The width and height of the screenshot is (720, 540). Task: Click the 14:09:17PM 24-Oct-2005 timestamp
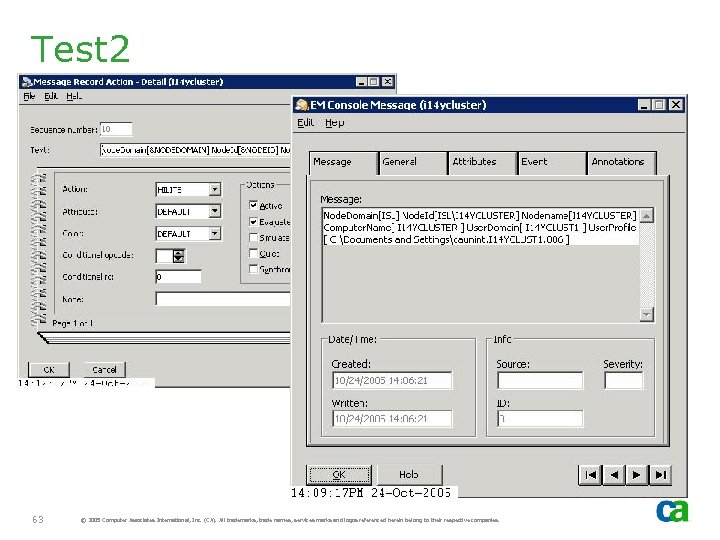(371, 493)
